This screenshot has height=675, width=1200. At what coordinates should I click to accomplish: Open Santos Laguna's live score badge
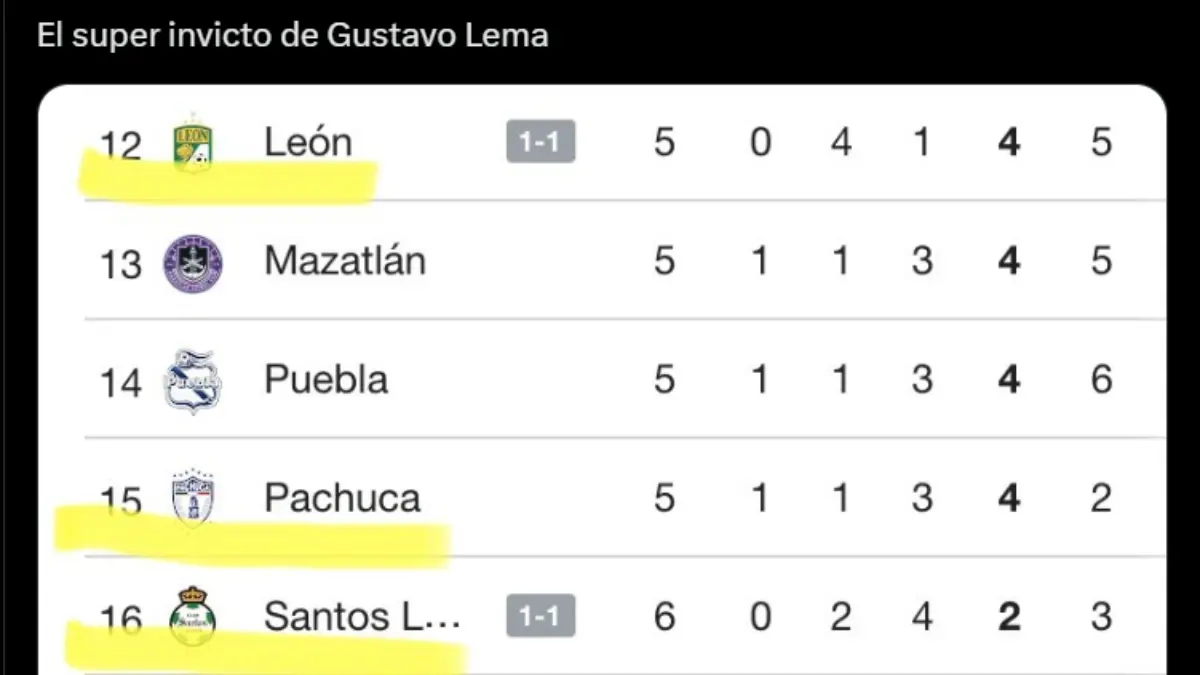coord(541,616)
